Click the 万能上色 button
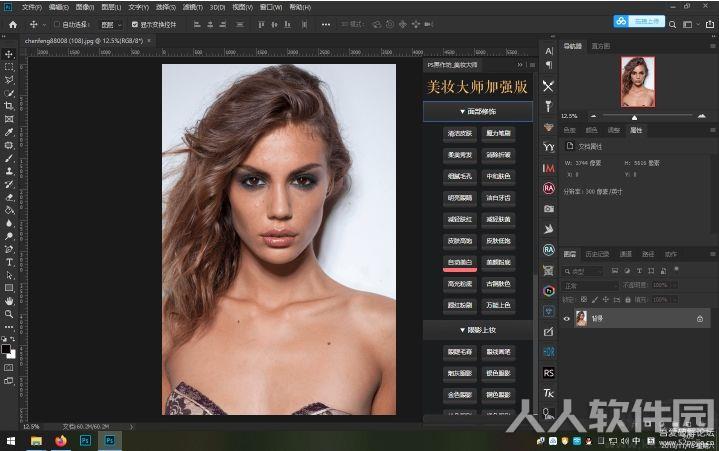This screenshot has width=719, height=451. click(x=498, y=305)
